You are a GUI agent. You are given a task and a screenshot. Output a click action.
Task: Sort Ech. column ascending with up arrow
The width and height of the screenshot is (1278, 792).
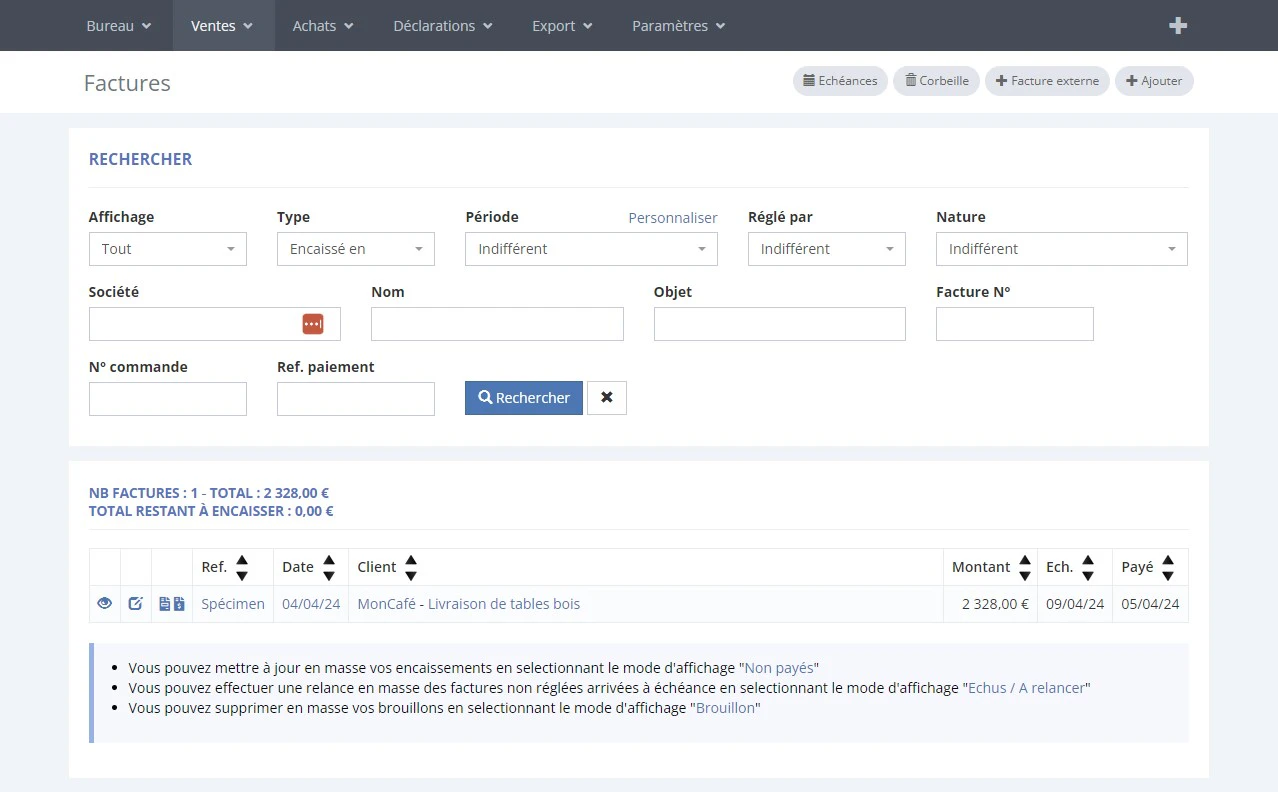click(x=1088, y=560)
